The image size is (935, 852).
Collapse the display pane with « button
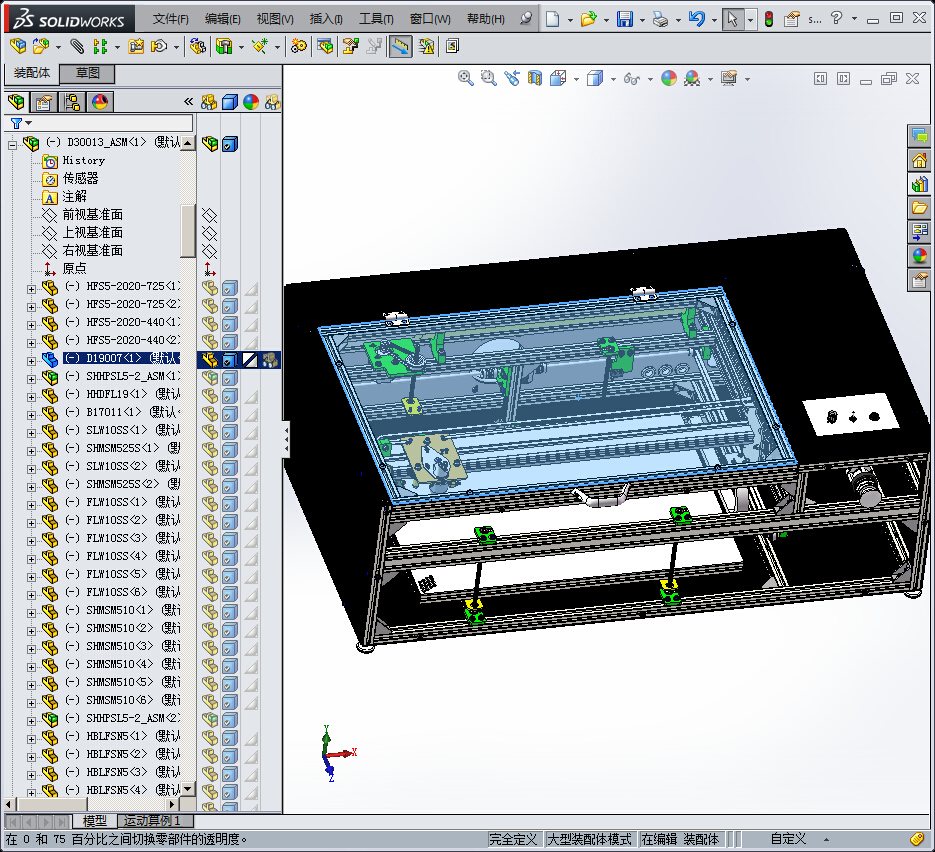(188, 102)
